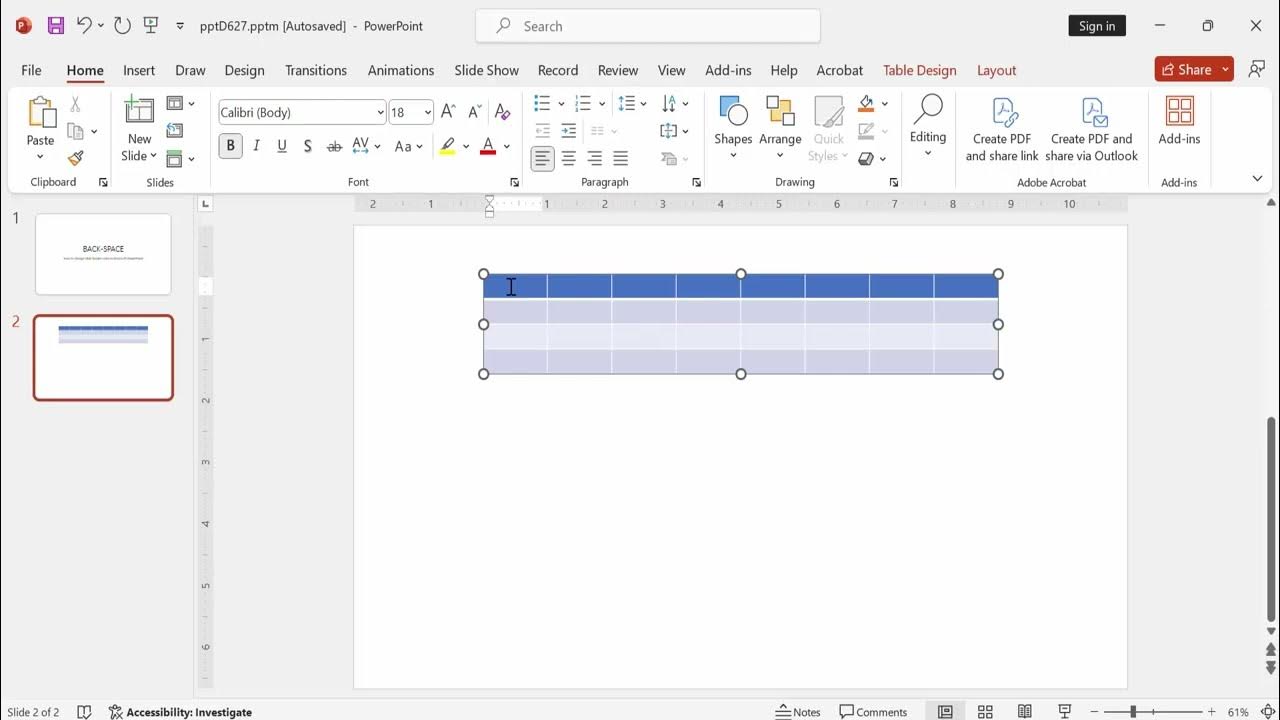1280x720 pixels.
Task: Click Accessibility: Investigate status
Action: coord(180,712)
